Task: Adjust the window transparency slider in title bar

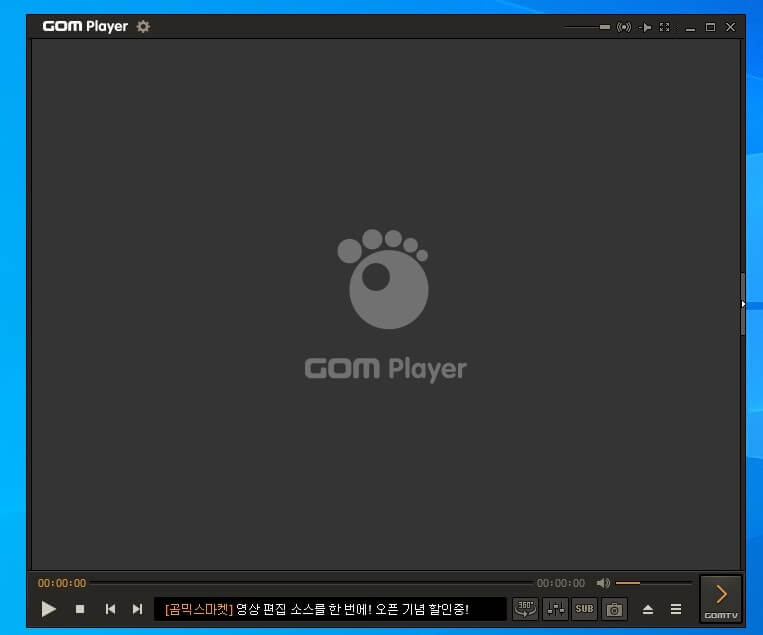Action: click(587, 27)
